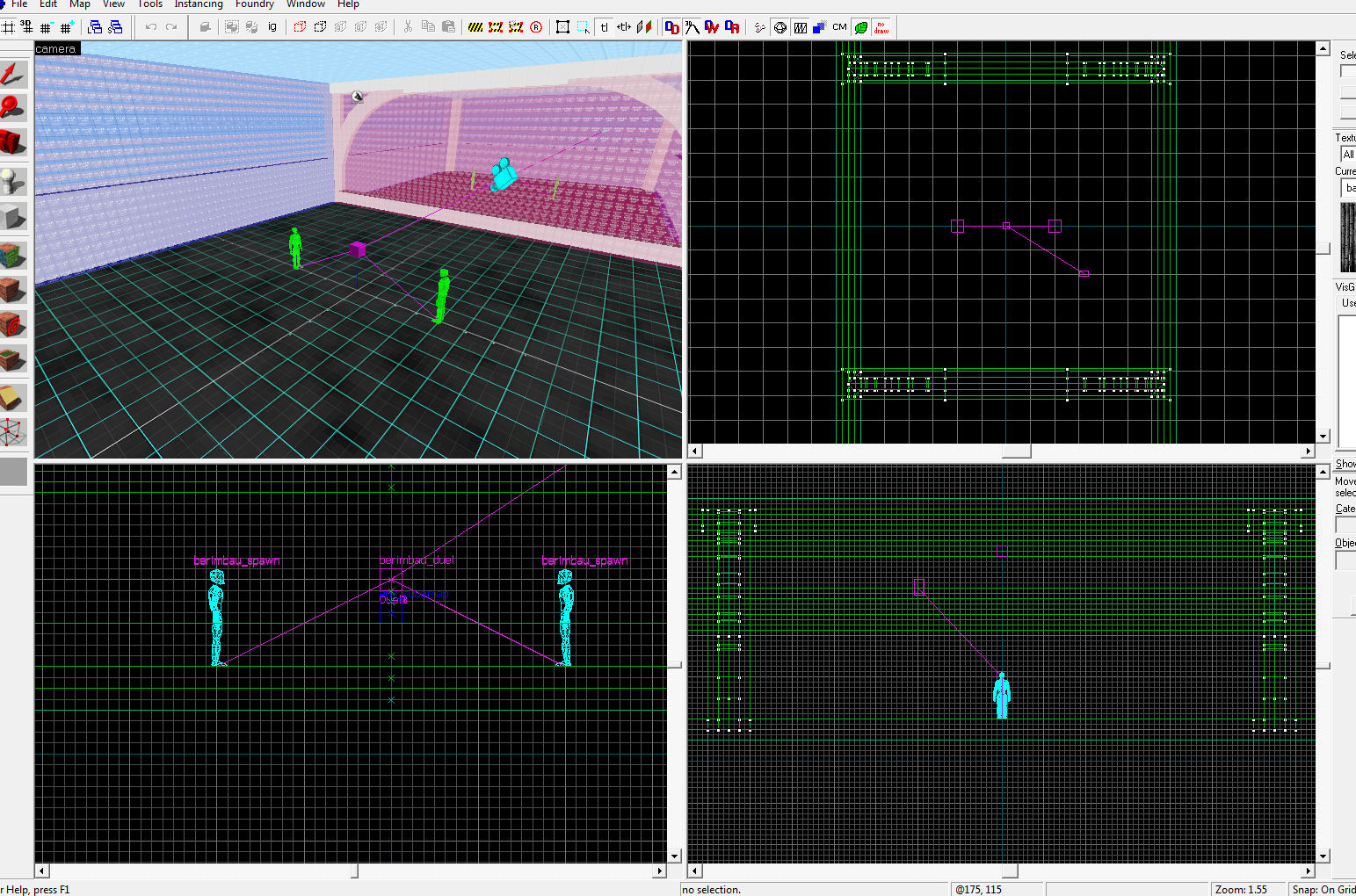Click the current texture preview thumbnail

coord(1347,237)
